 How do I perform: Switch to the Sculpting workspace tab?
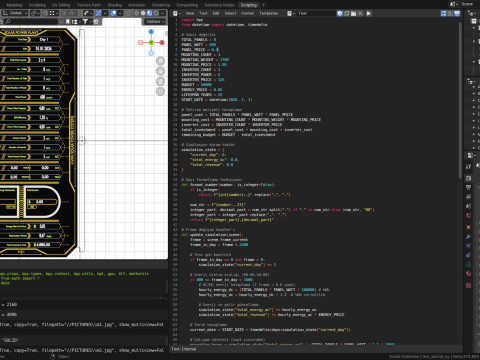coord(37,5)
